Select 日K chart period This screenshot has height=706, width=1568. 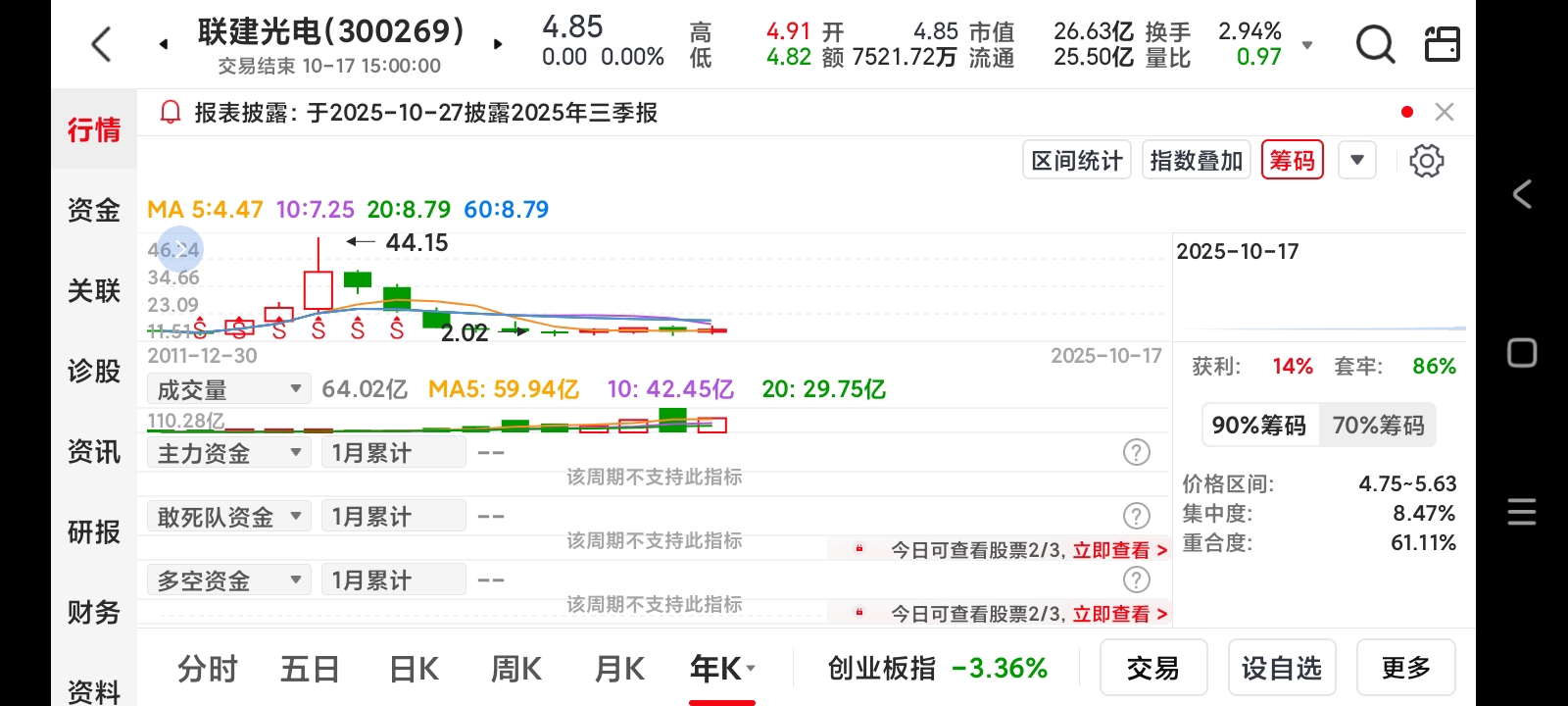(414, 669)
